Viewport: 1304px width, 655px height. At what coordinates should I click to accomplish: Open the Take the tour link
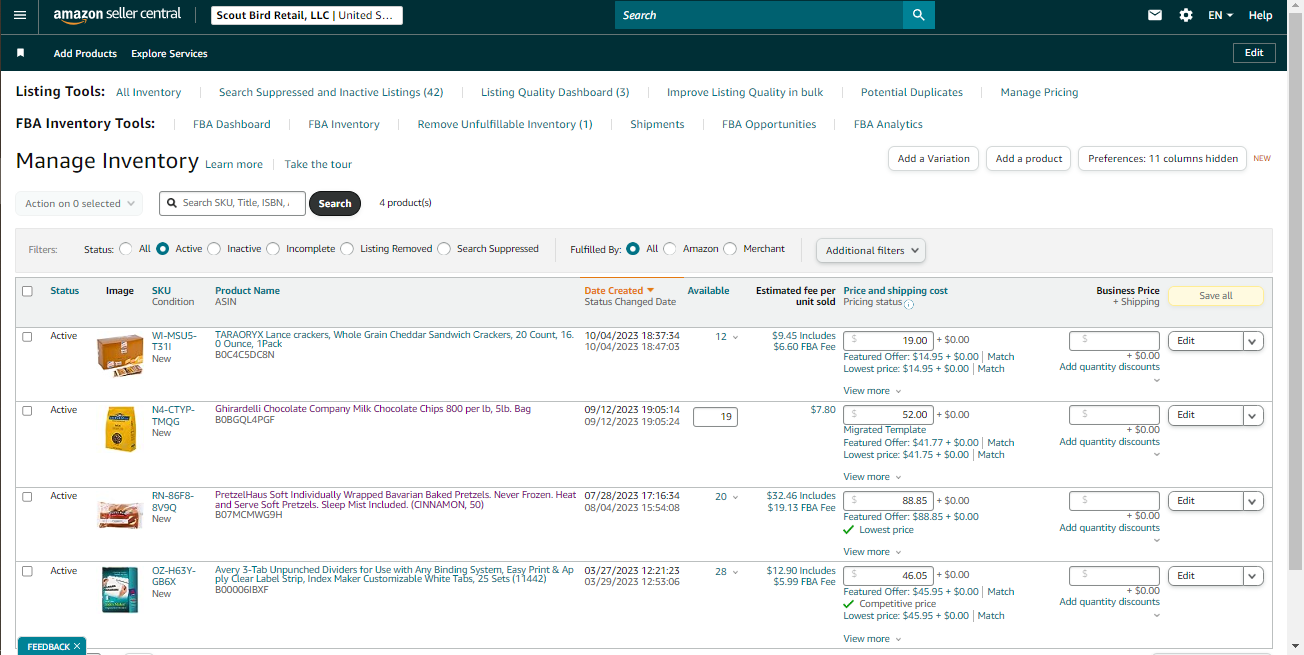click(318, 164)
